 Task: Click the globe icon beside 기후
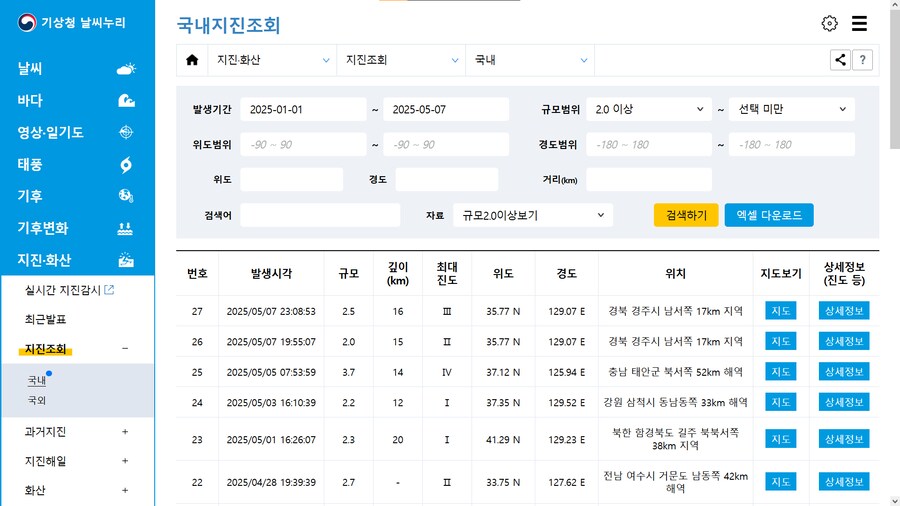tap(126, 196)
